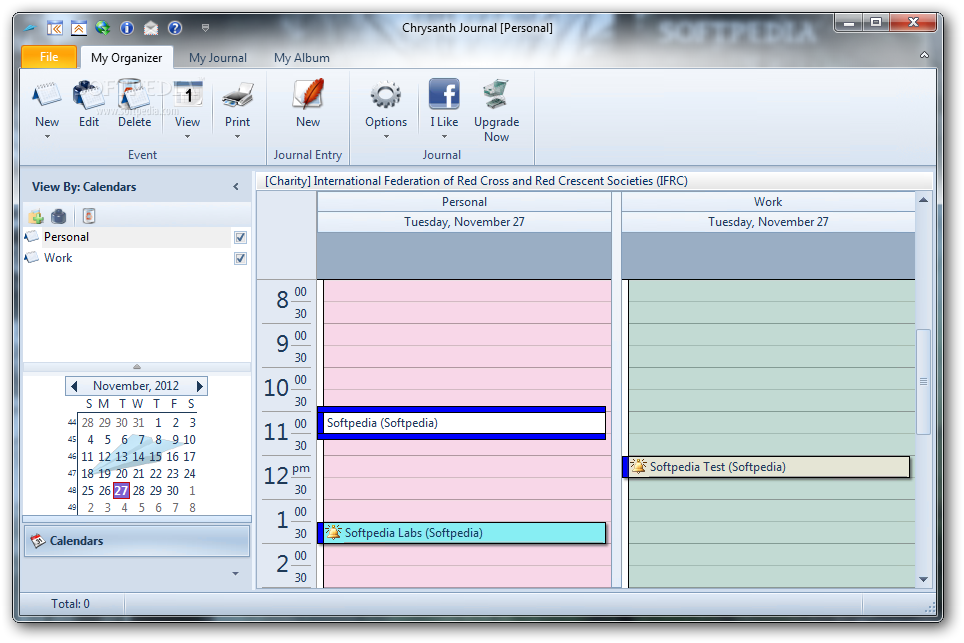This screenshot has height=643, width=964.
Task: Collapse the View By Calendars panel
Action: pyautogui.click(x=236, y=187)
